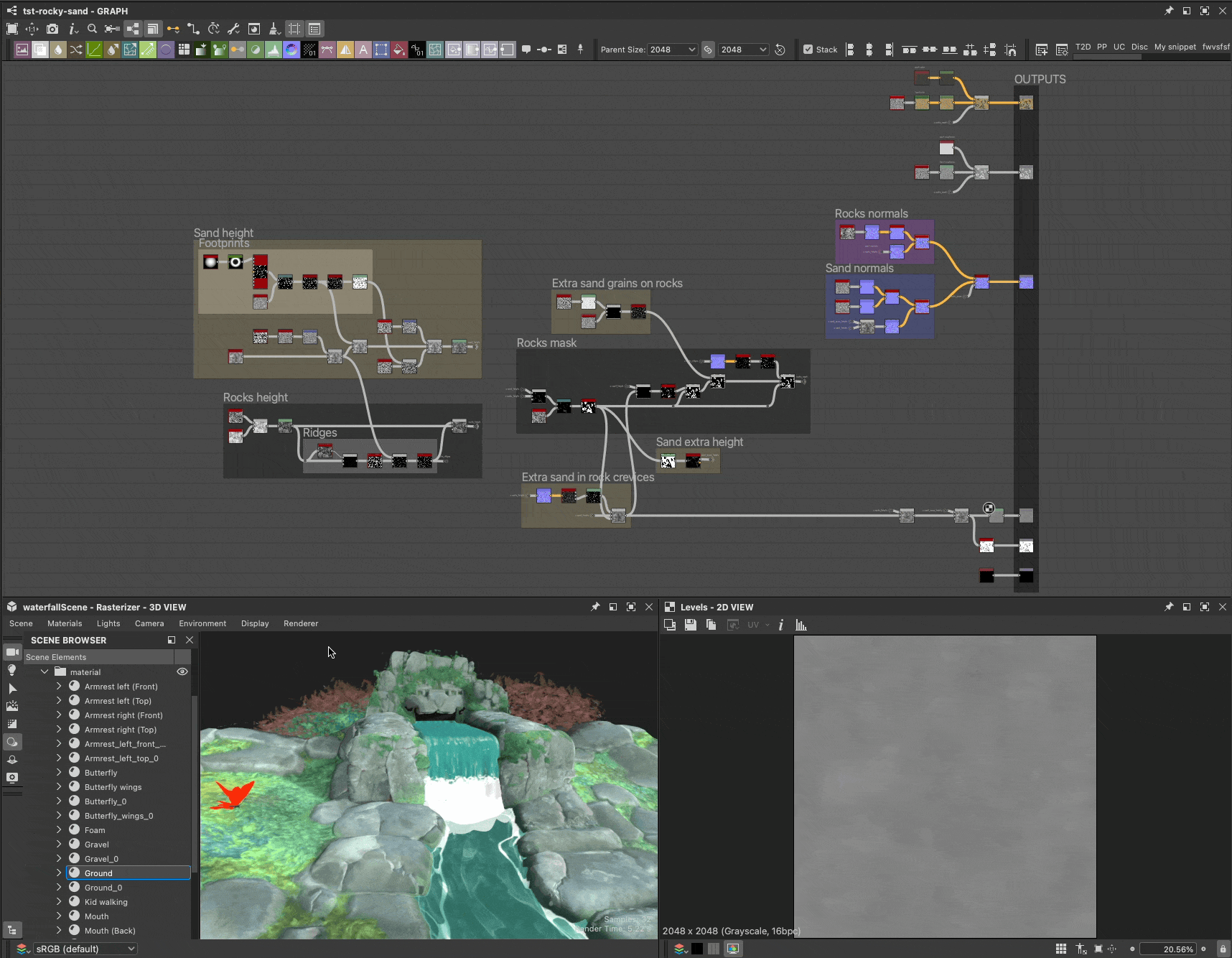This screenshot has width=1232, height=958.
Task: Add a Blend node from the toolbar
Action: tap(40, 50)
